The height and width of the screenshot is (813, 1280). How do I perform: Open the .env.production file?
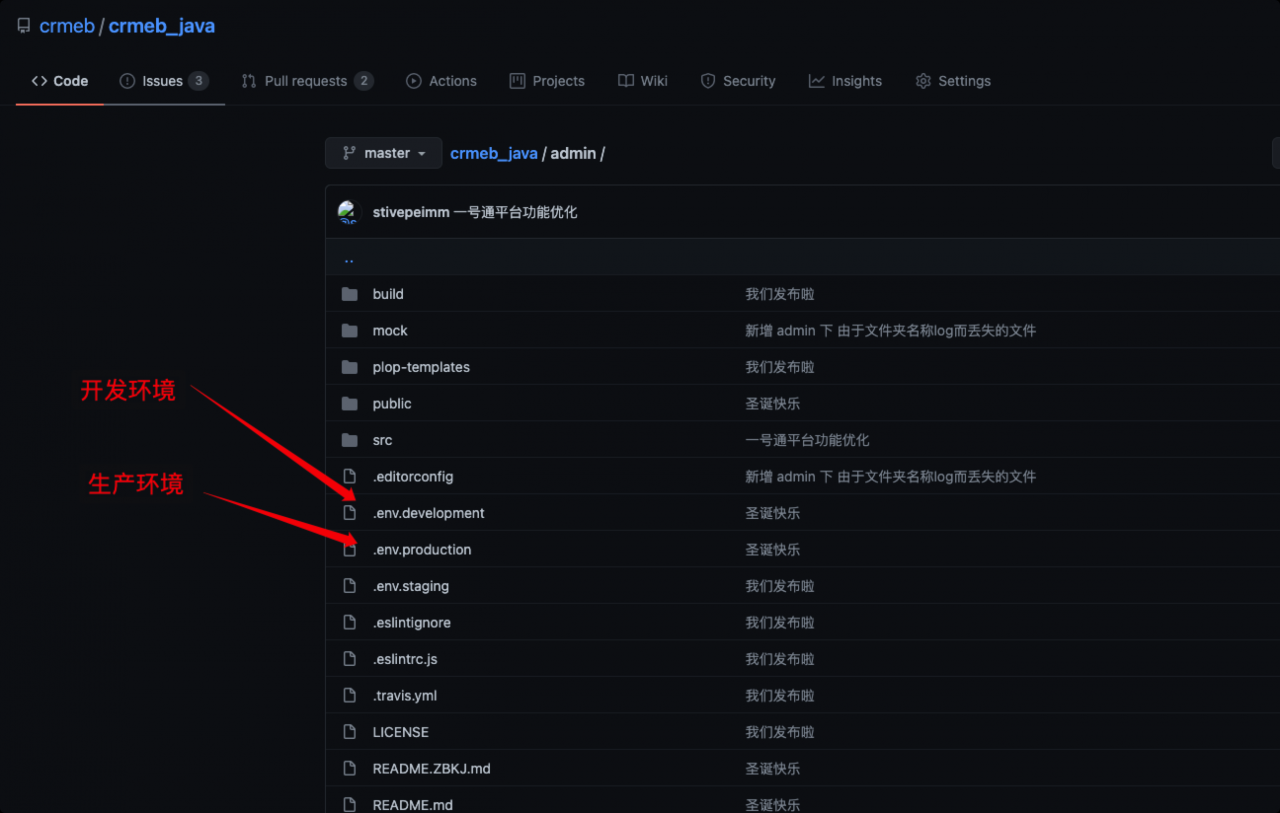click(x=422, y=550)
